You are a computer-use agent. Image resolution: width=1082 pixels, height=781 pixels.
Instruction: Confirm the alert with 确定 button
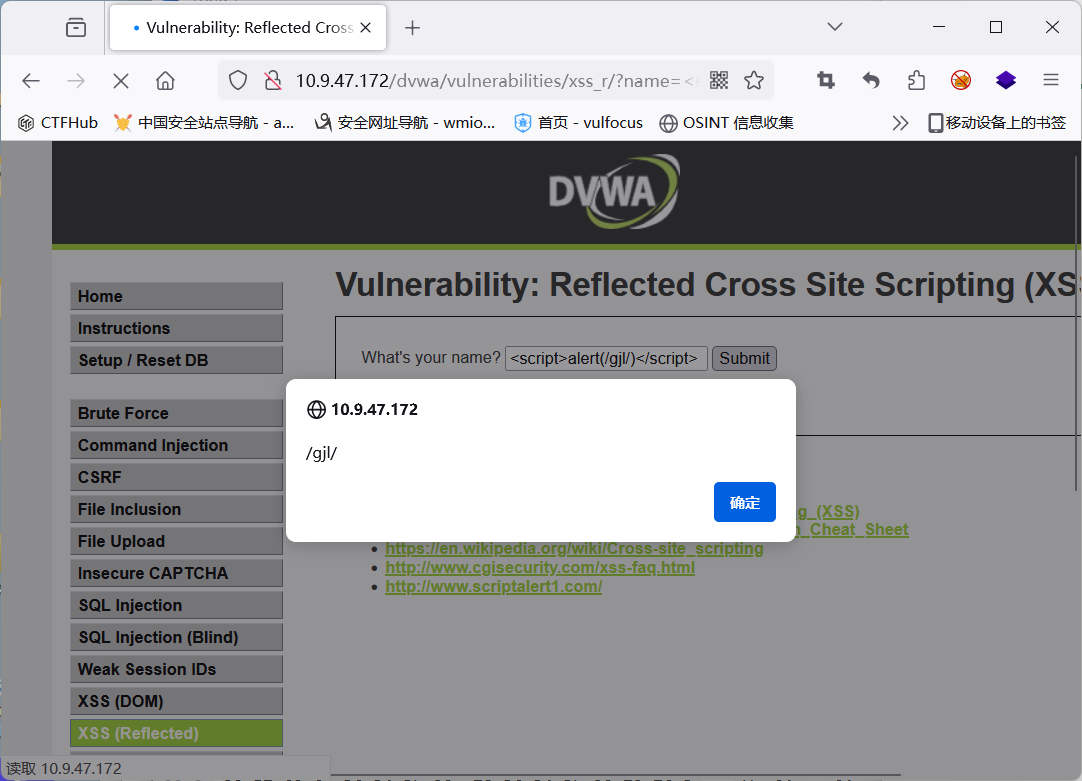click(x=745, y=502)
